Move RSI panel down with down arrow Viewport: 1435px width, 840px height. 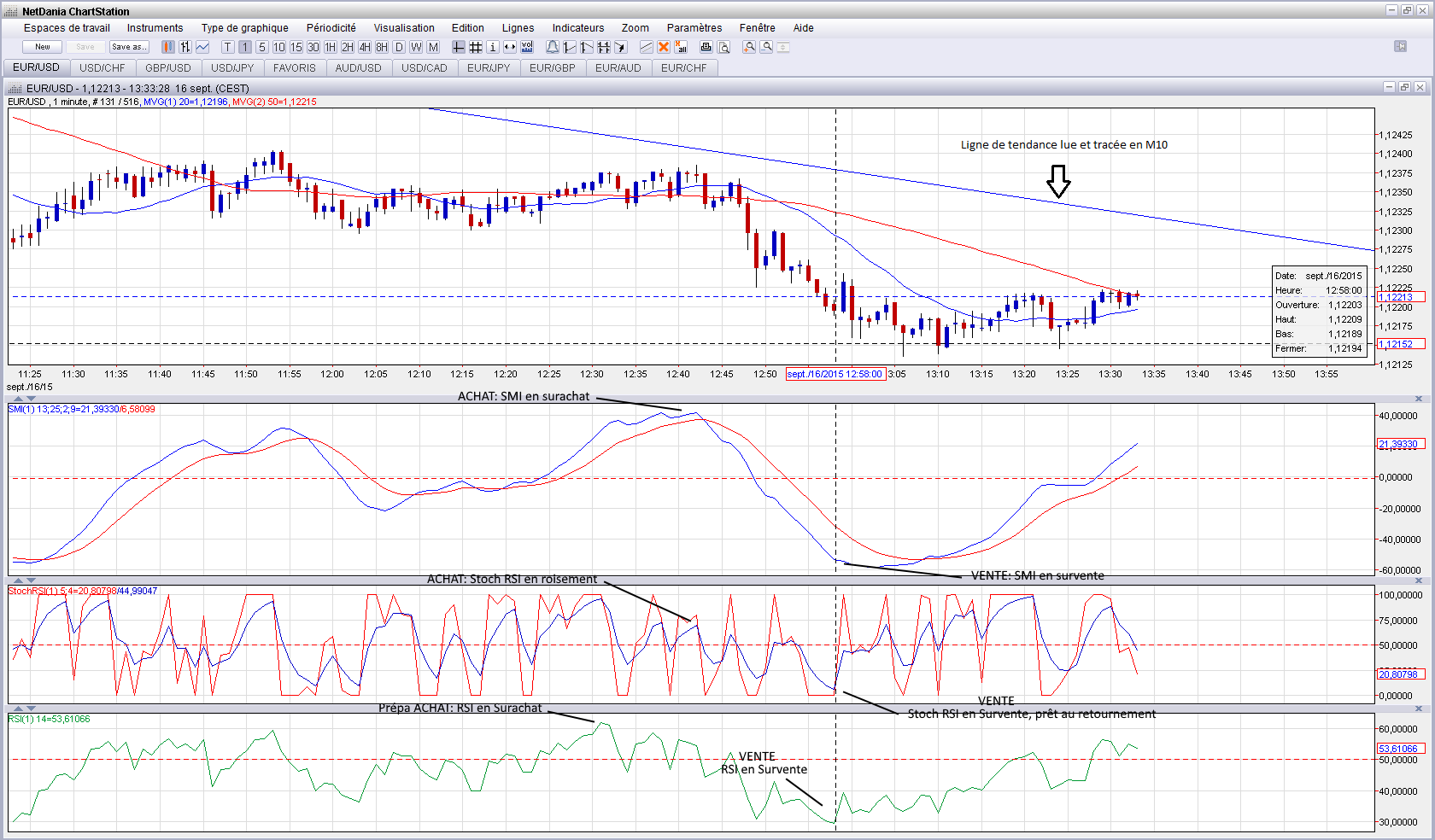coord(32,709)
